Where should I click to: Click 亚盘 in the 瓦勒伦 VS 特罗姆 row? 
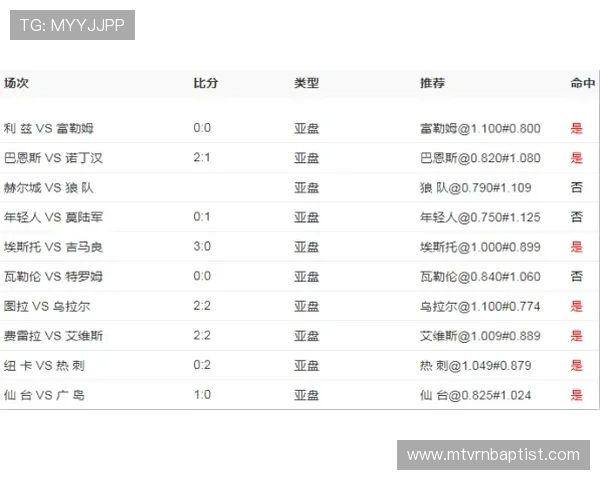[x=306, y=276]
